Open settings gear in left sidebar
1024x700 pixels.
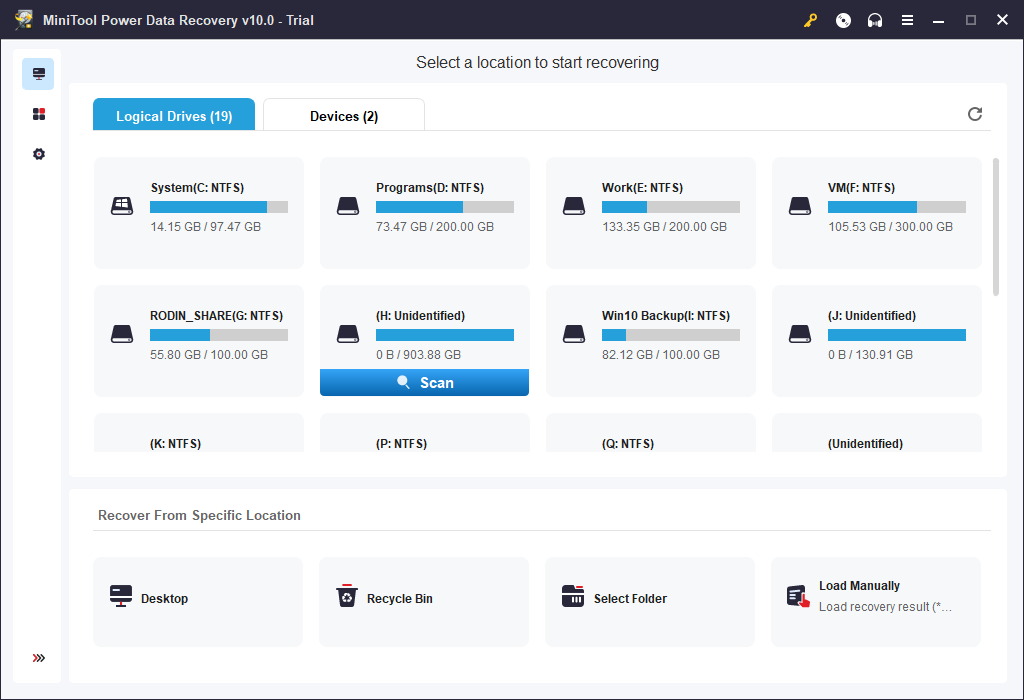coord(39,154)
